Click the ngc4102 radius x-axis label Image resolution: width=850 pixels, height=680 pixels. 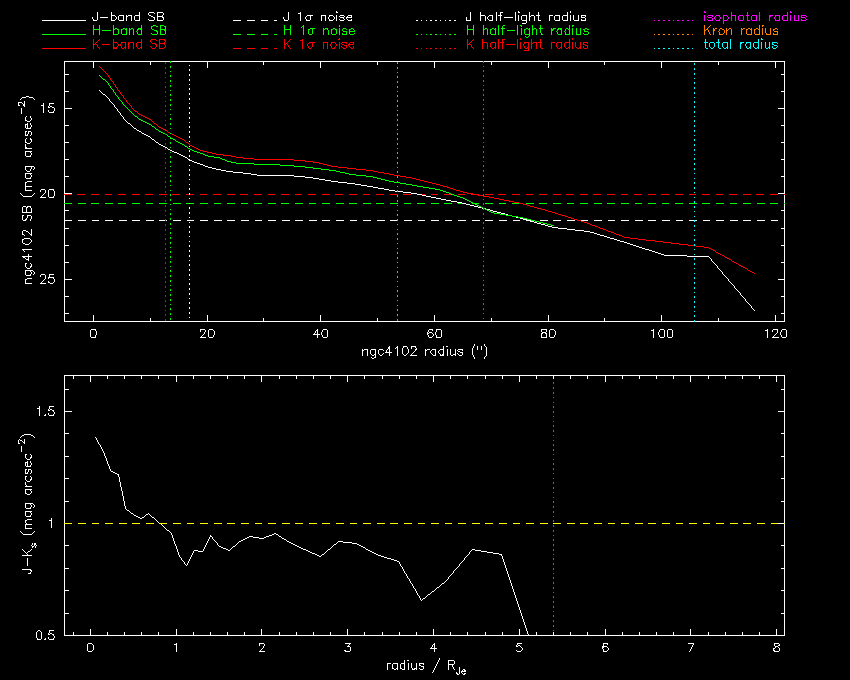coord(424,352)
